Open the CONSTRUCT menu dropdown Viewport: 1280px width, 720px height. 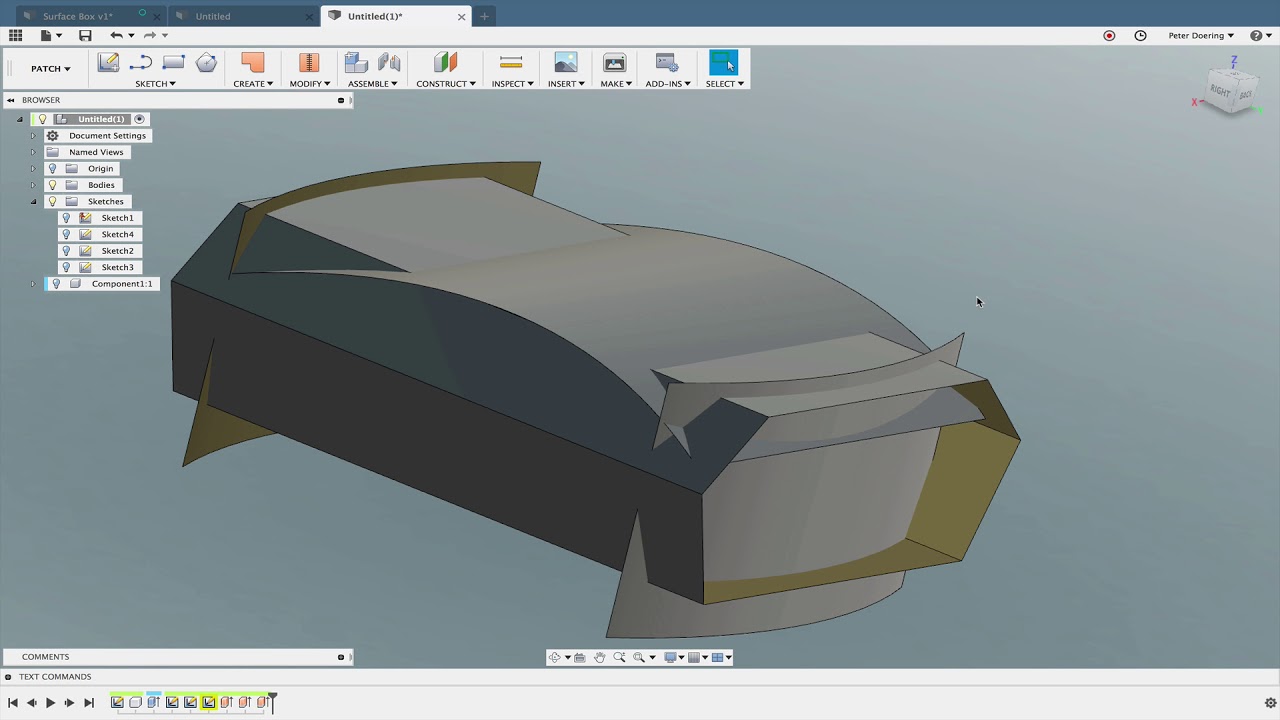click(445, 84)
